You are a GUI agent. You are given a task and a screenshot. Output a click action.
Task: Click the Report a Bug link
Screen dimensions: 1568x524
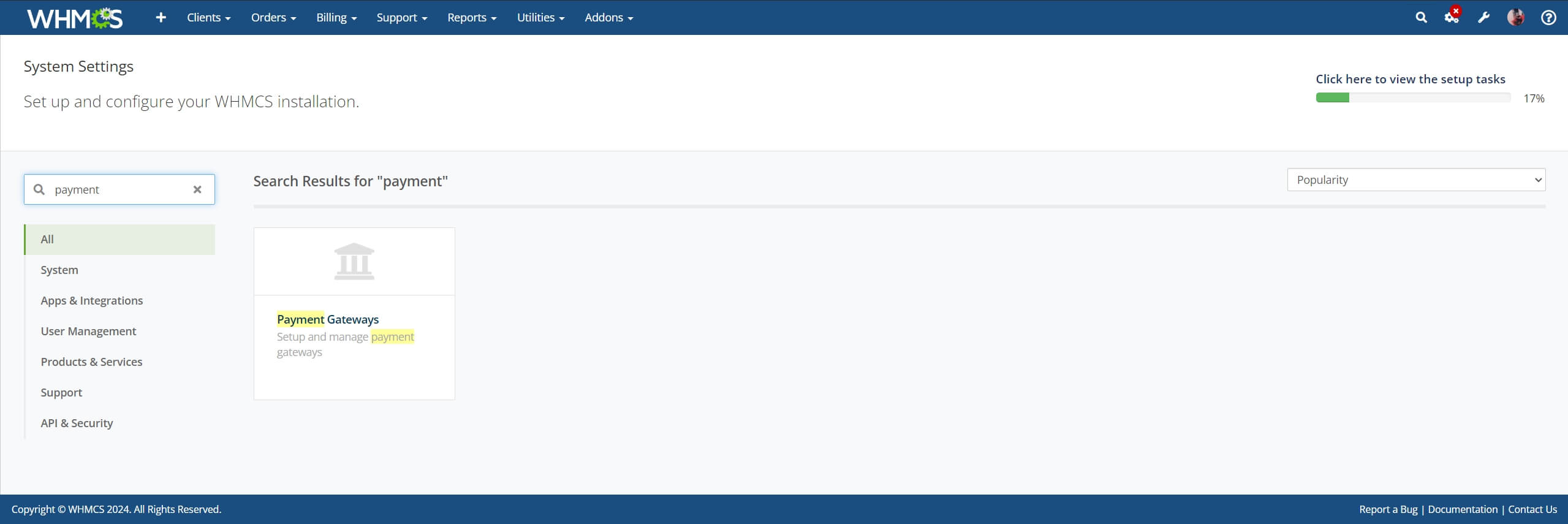tap(1388, 509)
